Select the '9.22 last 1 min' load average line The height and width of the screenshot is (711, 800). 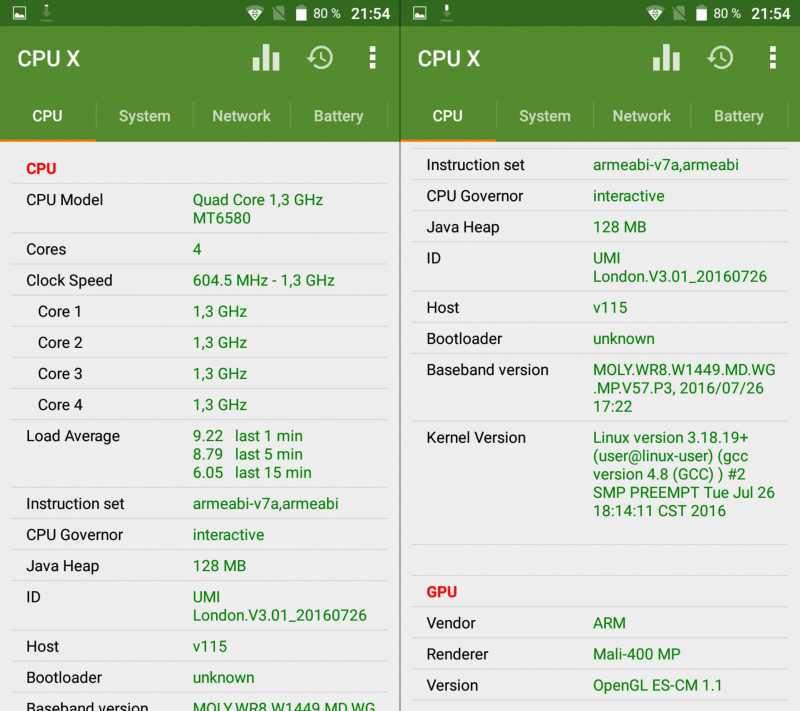tap(247, 436)
